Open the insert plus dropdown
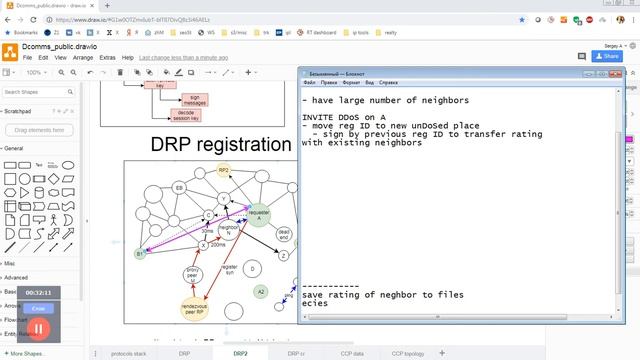Viewport: 640px width, 360px height. [x=251, y=72]
